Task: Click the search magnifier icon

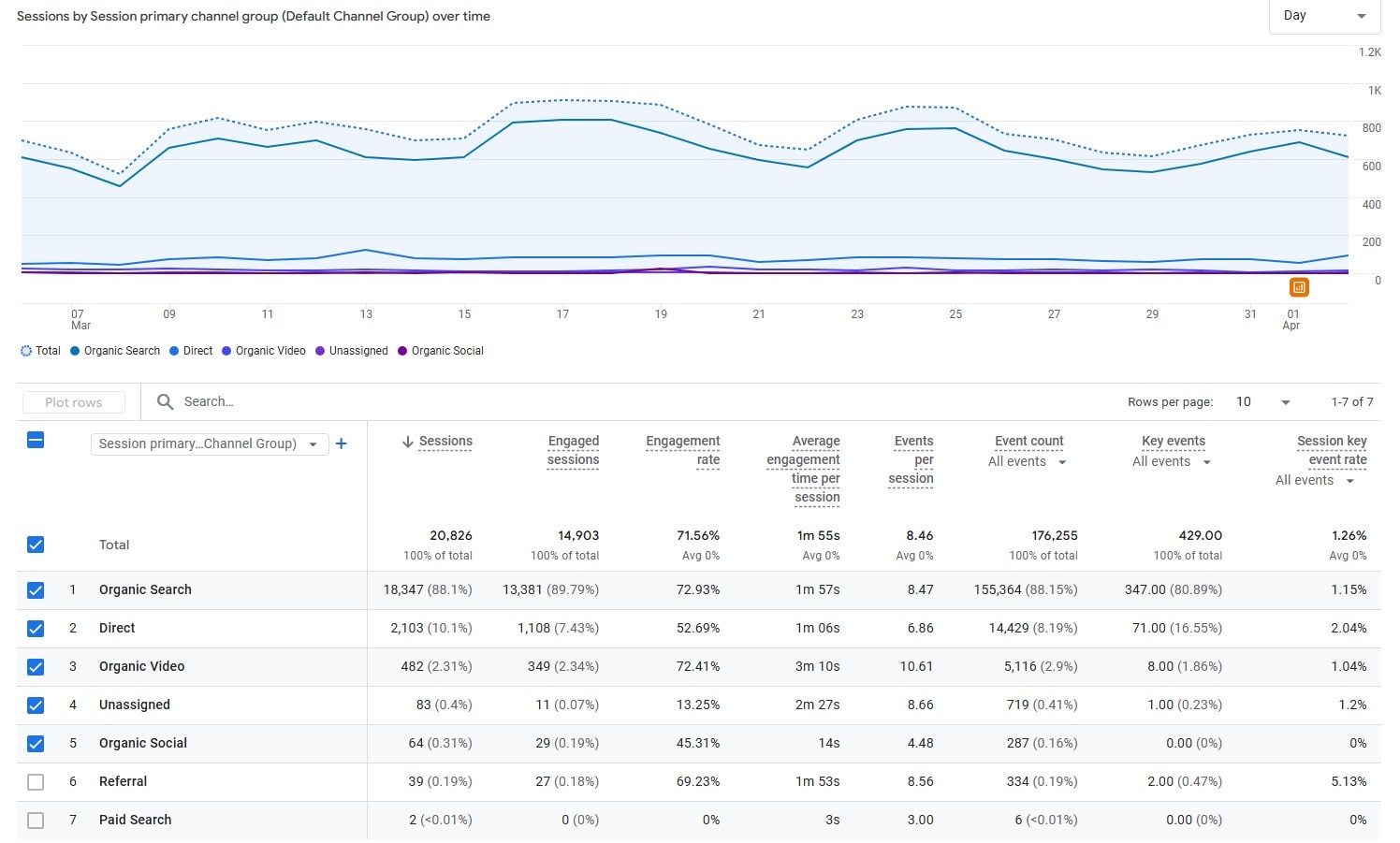Action: pyautogui.click(x=166, y=401)
